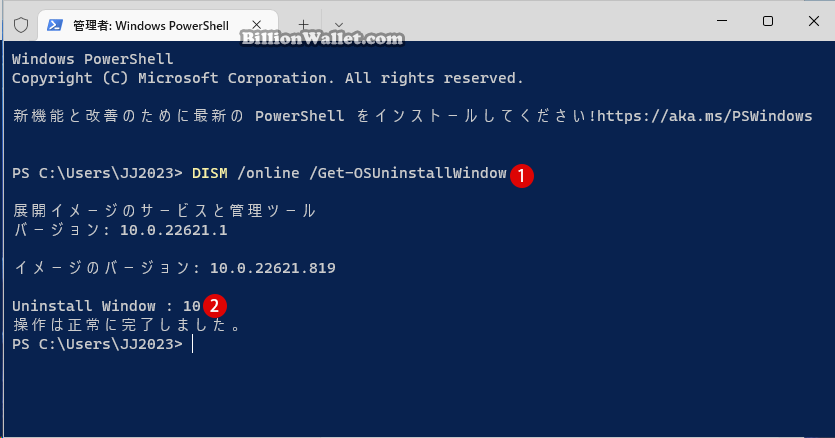Click the version 10.0.22621.1 text

pyautogui.click(x=174, y=230)
